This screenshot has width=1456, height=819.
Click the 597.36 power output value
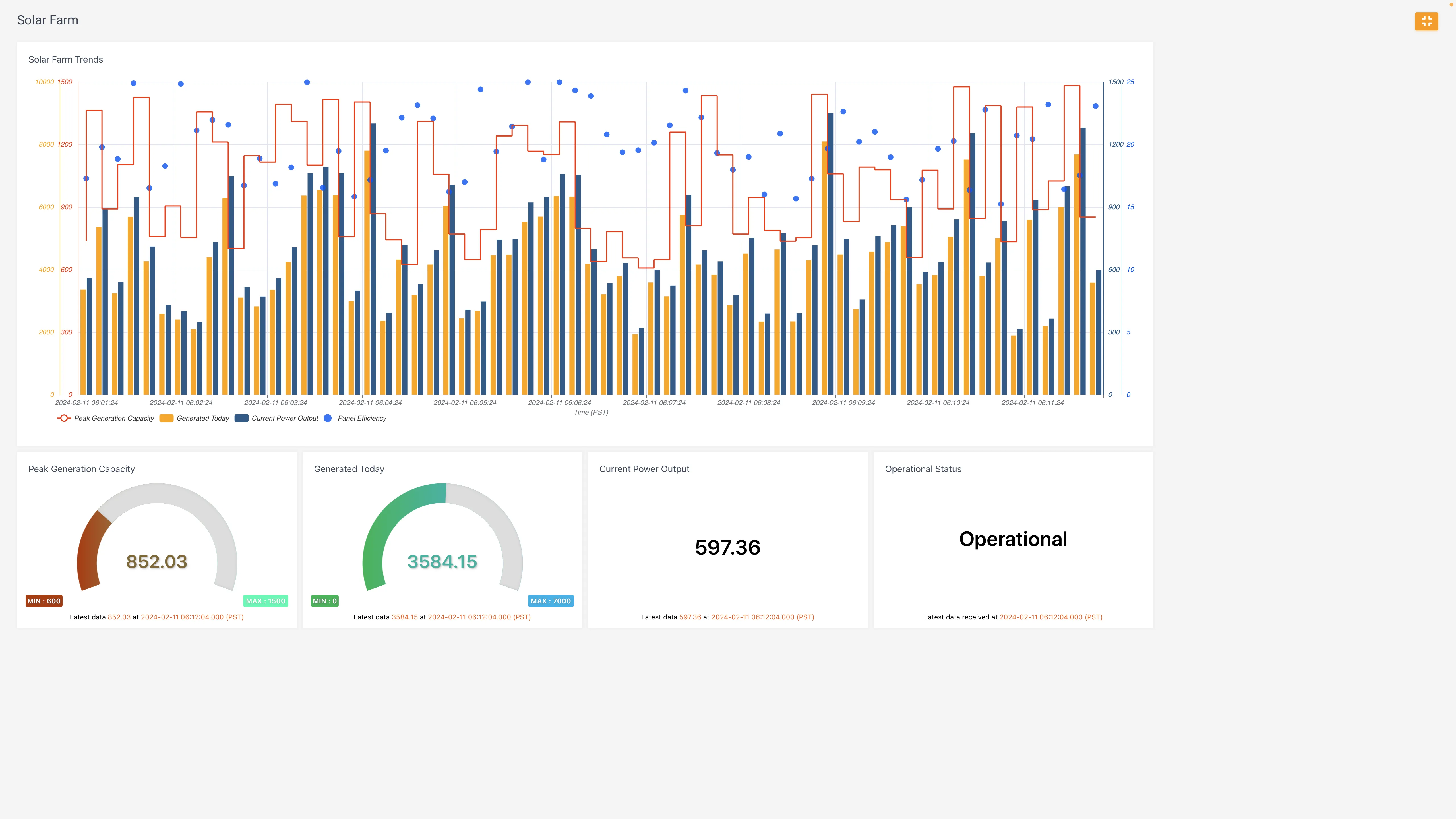point(727,547)
